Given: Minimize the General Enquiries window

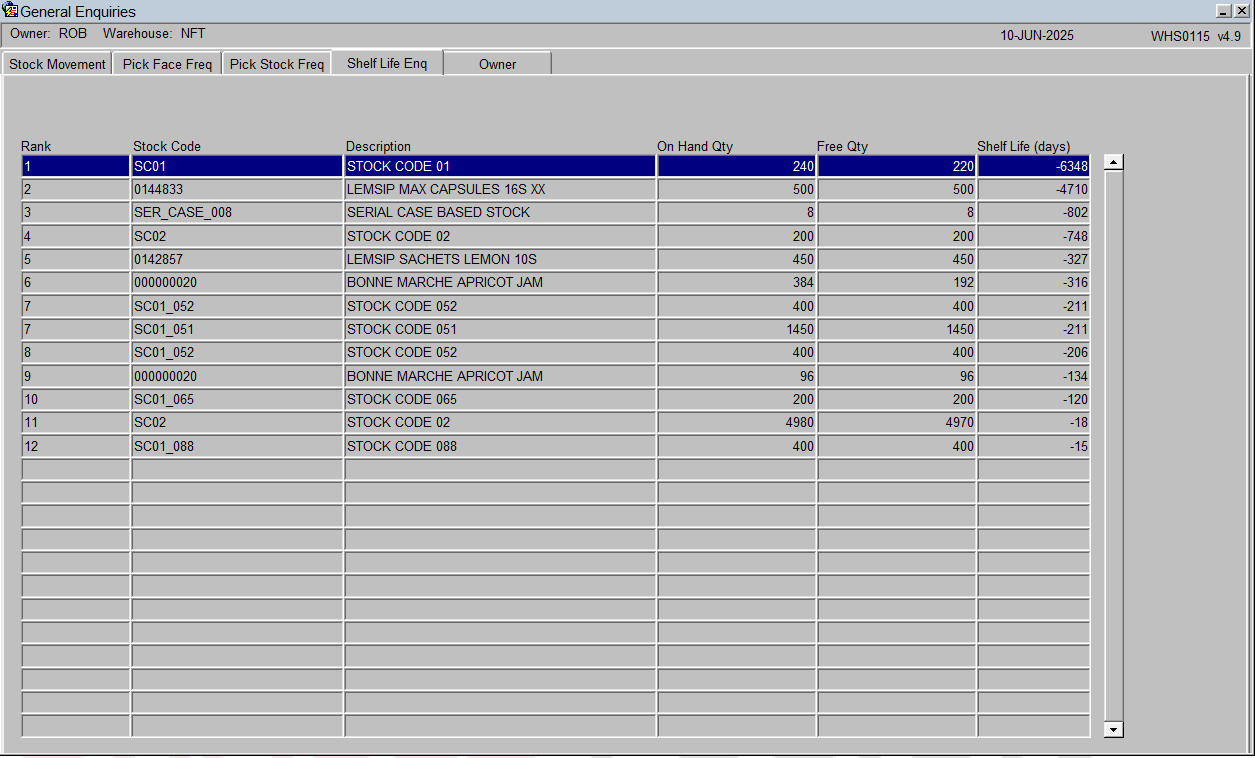Looking at the screenshot, I should 1223,11.
